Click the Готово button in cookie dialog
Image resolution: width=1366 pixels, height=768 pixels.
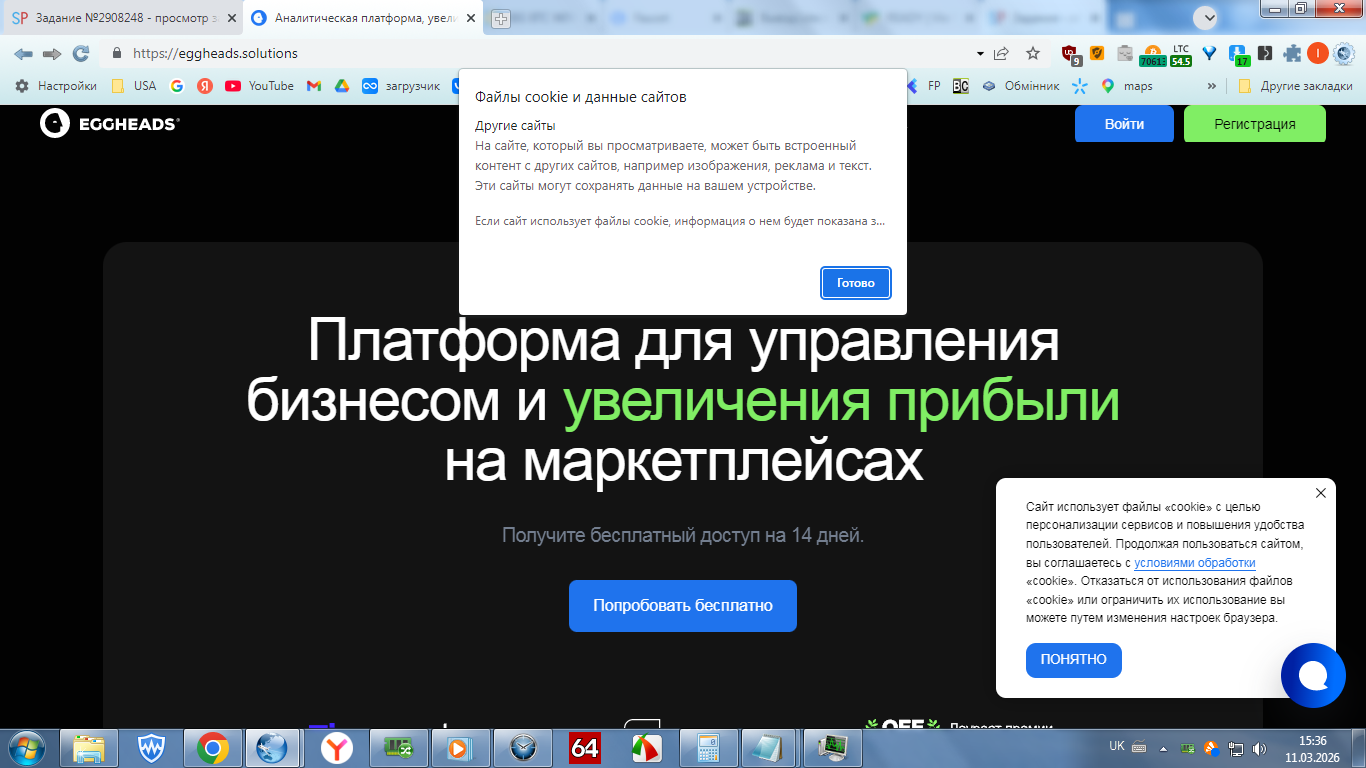coord(856,283)
